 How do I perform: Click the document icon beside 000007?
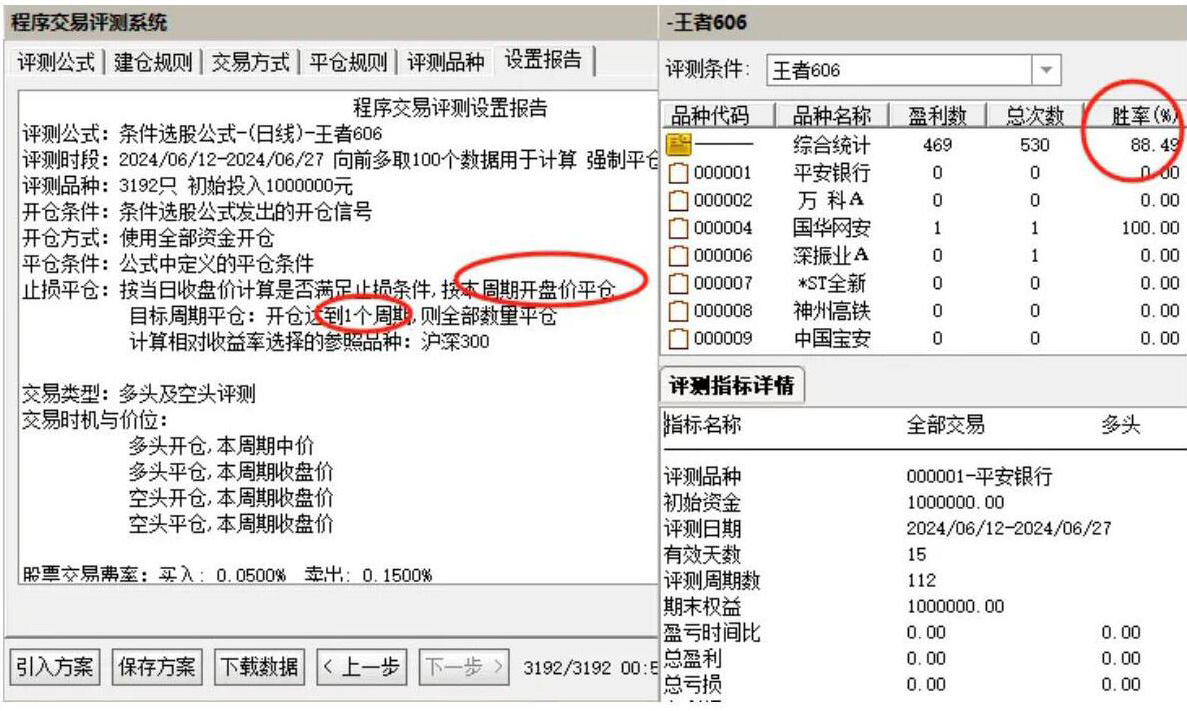[x=679, y=283]
